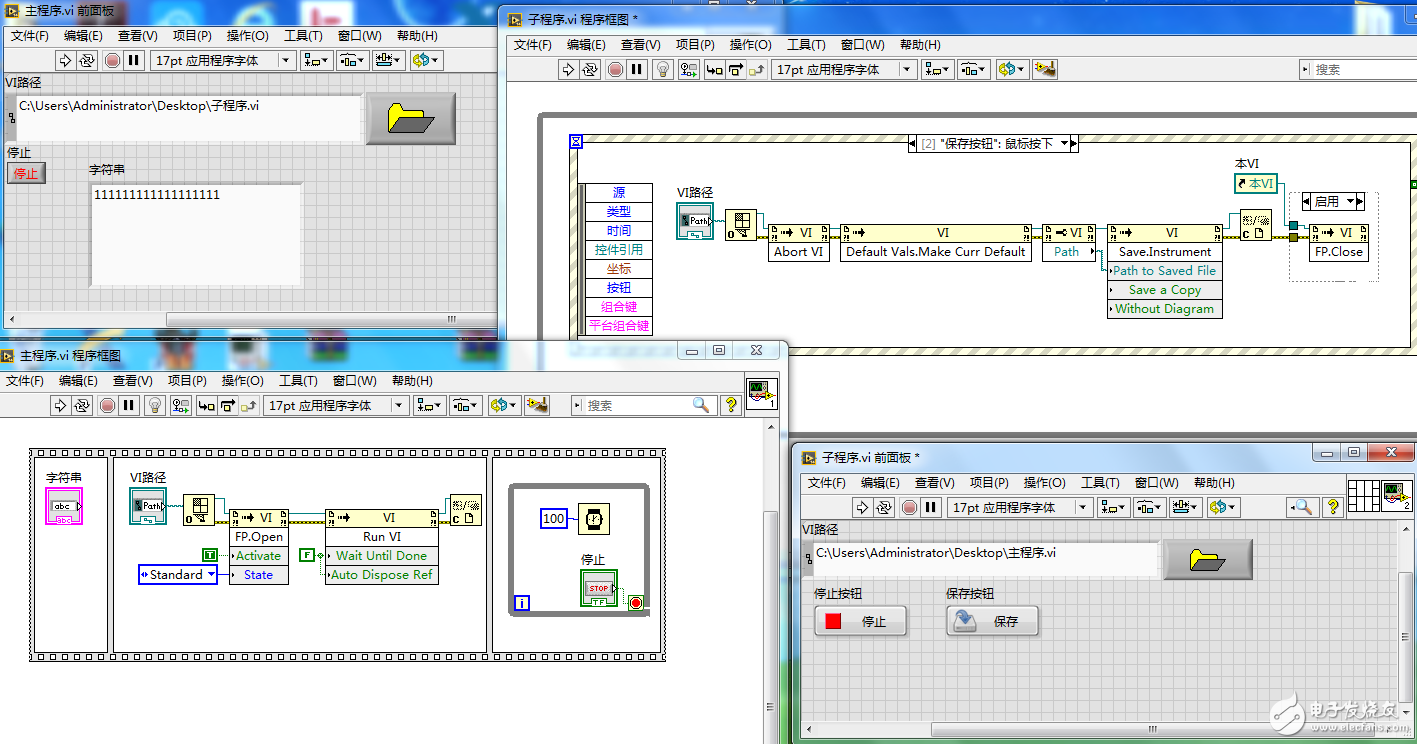The image size is (1417, 744).
Task: Click Run arrow in 主程序.vi front panel toolbar
Action: tap(65, 60)
